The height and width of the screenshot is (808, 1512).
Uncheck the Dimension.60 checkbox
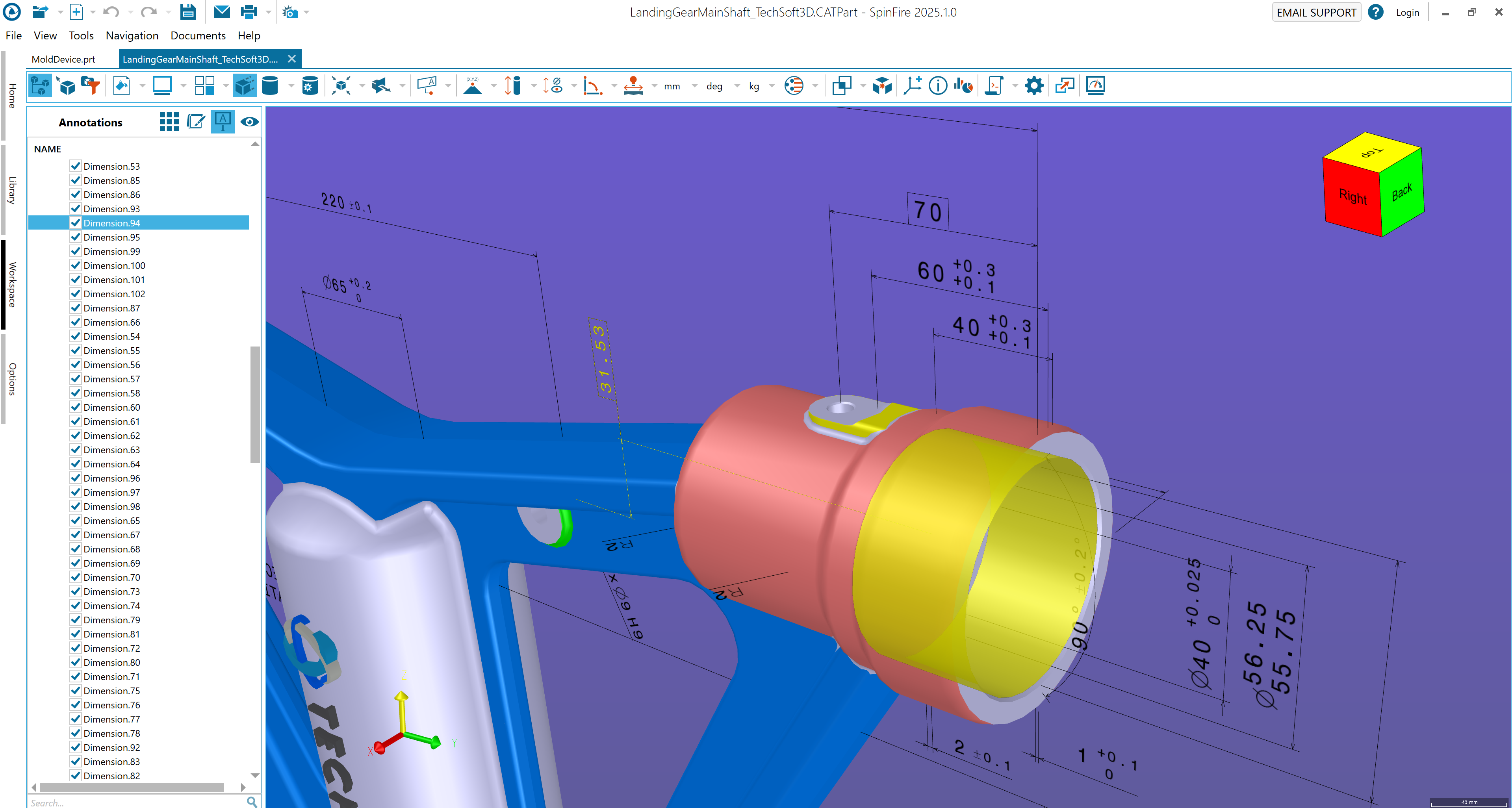point(75,407)
